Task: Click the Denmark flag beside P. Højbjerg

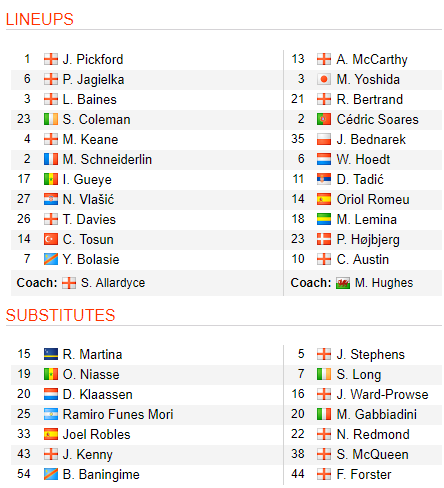Action: pos(324,239)
